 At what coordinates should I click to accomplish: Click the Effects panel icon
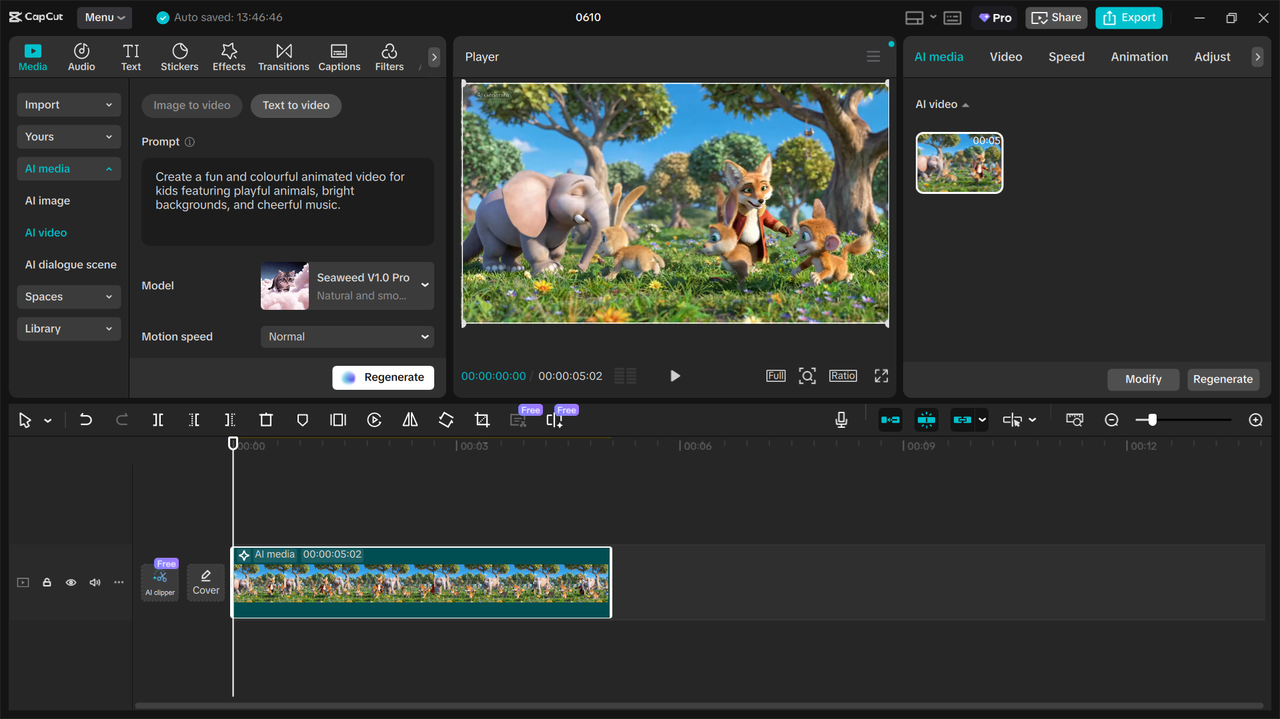[x=228, y=56]
